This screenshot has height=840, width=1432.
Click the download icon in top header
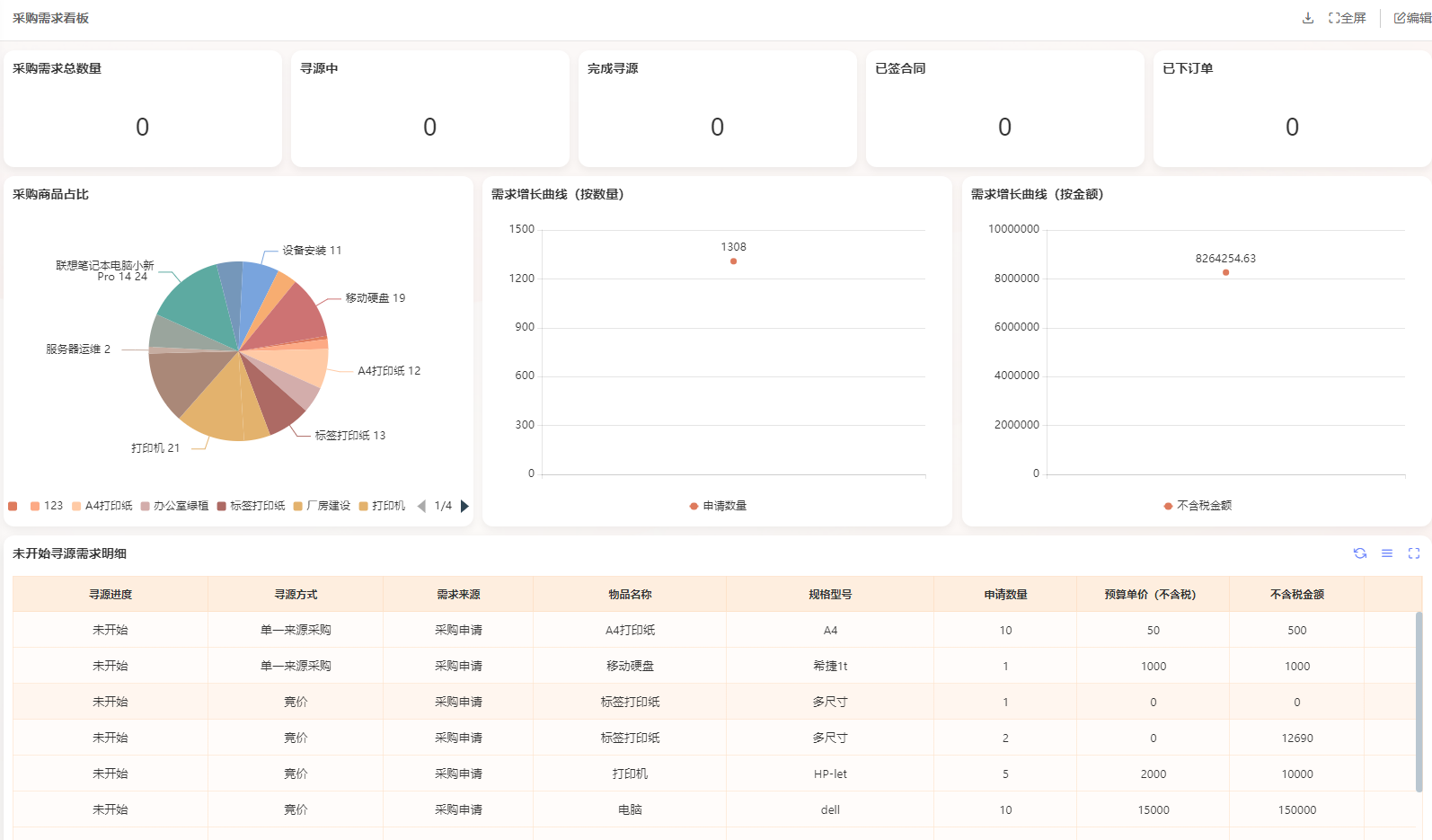(1308, 18)
